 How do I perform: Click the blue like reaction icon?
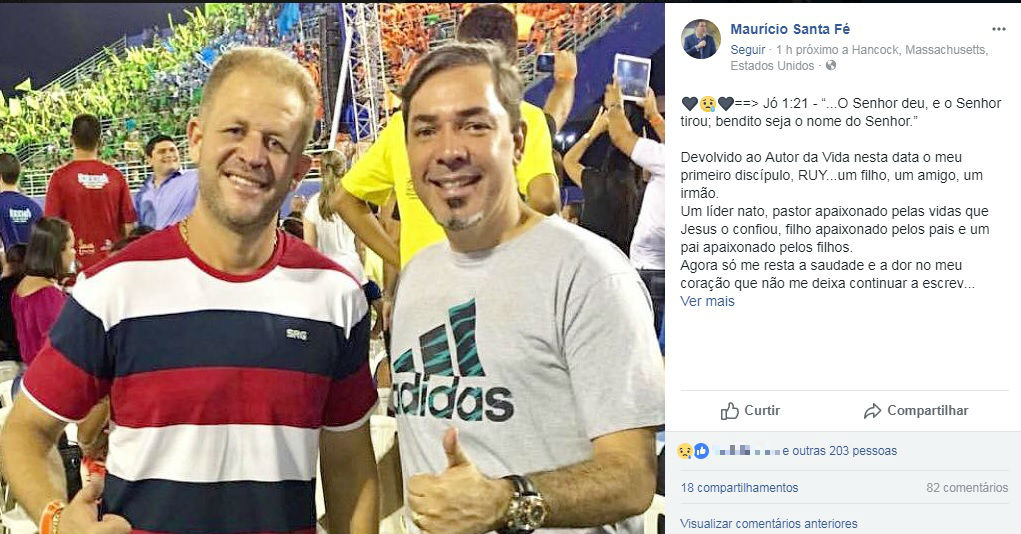[x=701, y=451]
